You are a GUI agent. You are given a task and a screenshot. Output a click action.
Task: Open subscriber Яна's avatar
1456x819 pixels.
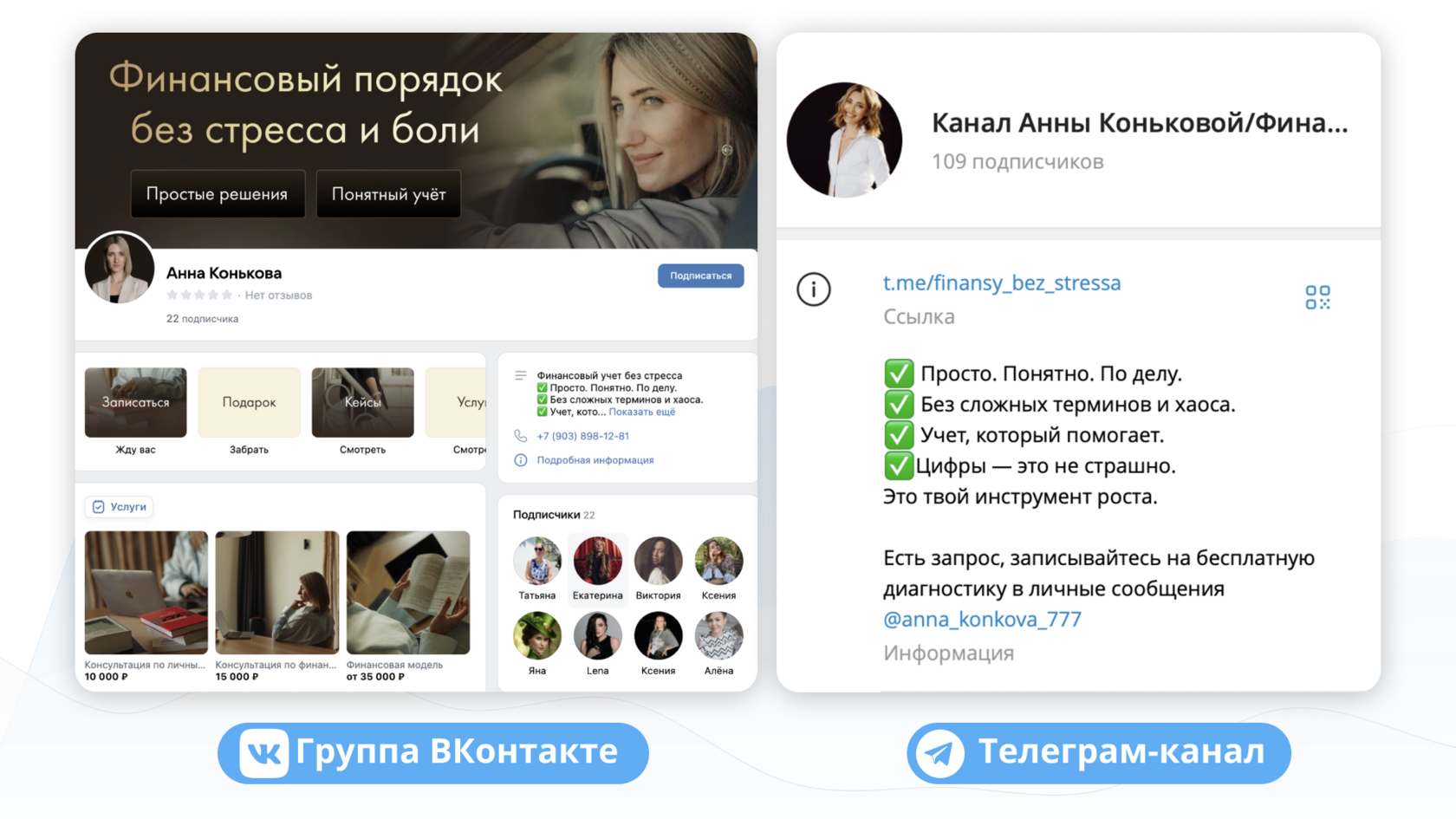pyautogui.click(x=537, y=635)
